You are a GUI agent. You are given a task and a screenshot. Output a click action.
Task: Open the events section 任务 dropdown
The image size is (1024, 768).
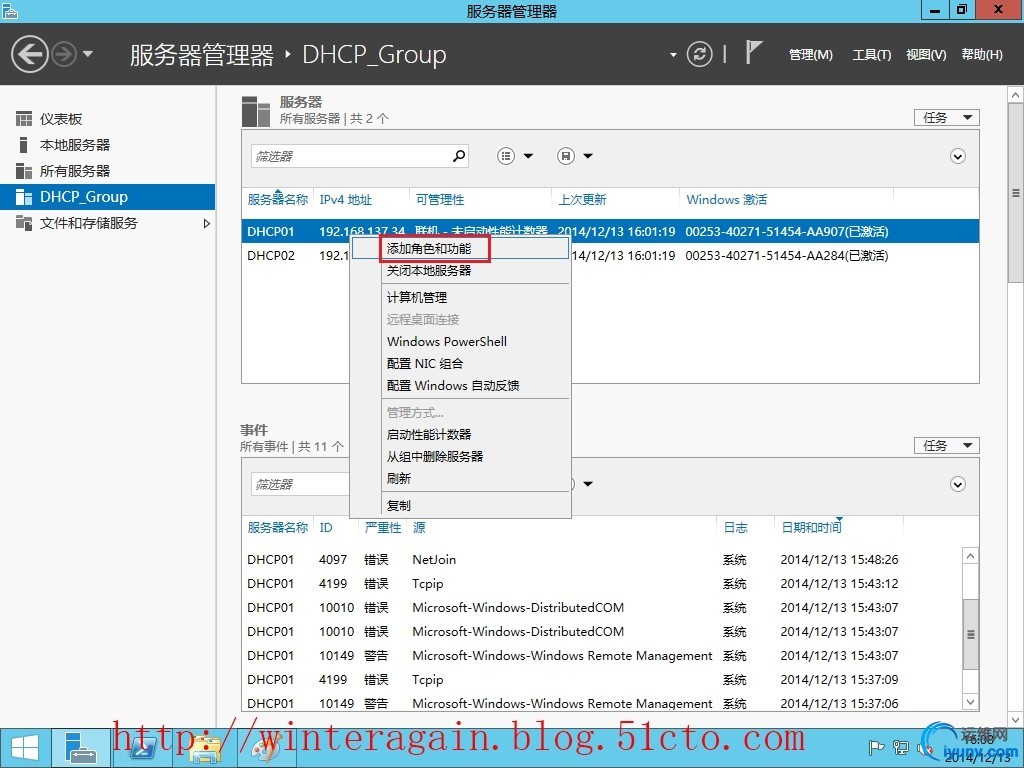[946, 445]
